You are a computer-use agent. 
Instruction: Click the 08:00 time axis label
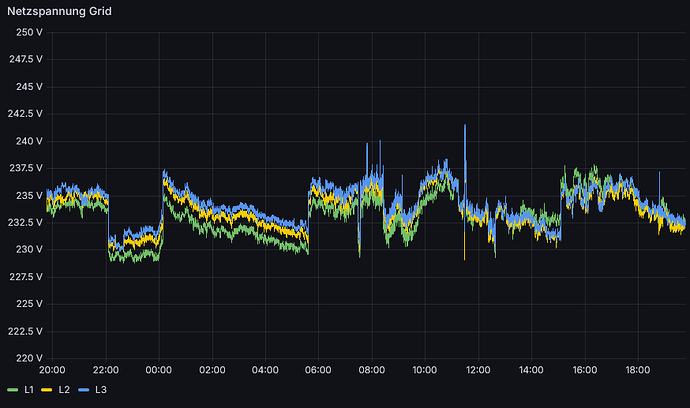[x=372, y=370]
